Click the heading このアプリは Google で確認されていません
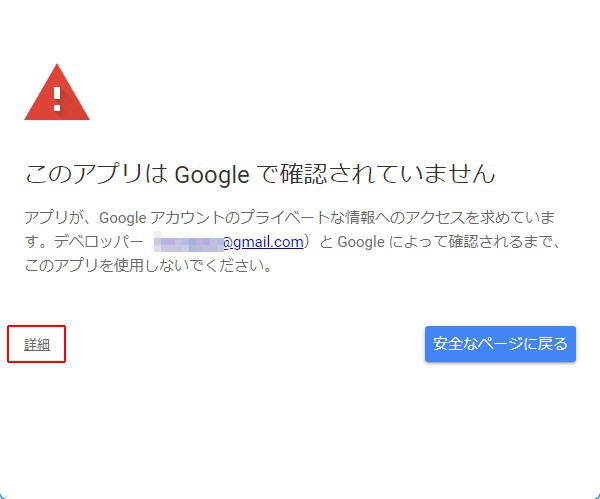This screenshot has height=499, width=600. (259, 175)
